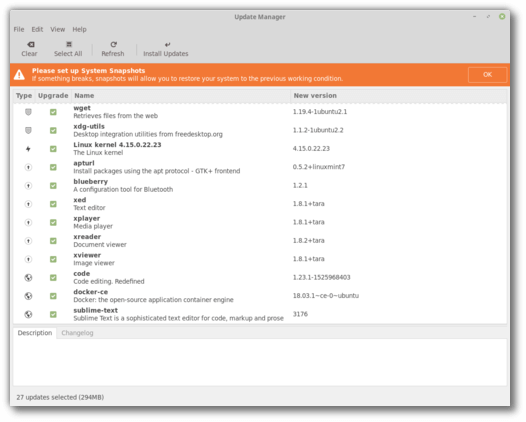Uncheck the wget upgrade checkbox
This screenshot has height=422, width=526.
53,112
